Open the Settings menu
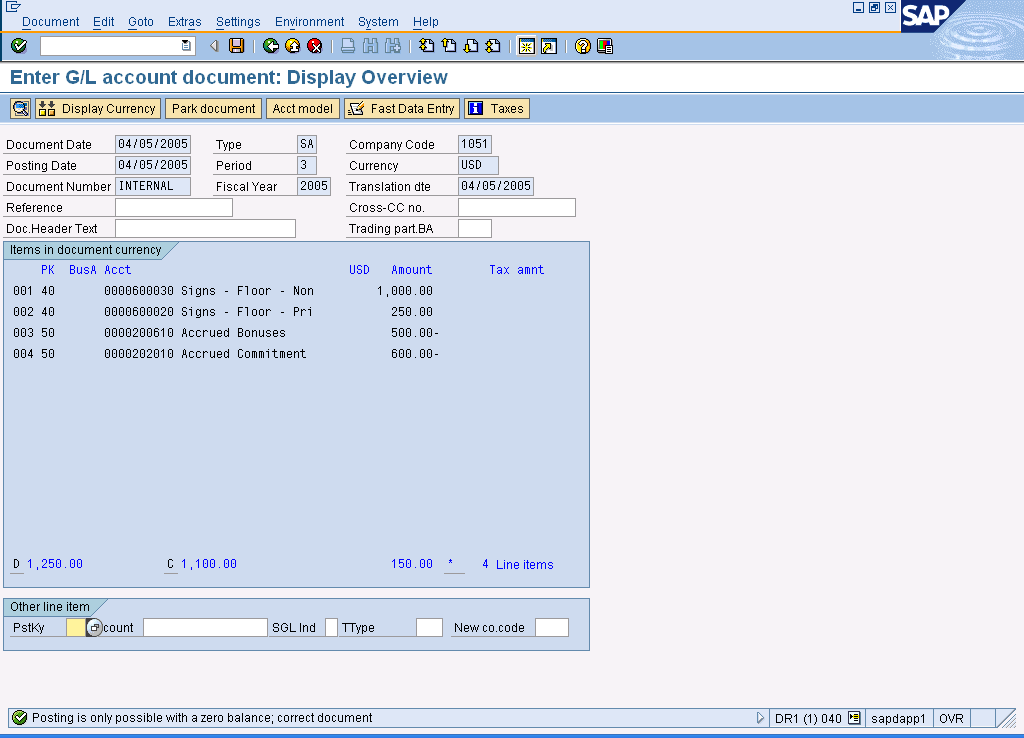The height and width of the screenshot is (738, 1024). [238, 22]
